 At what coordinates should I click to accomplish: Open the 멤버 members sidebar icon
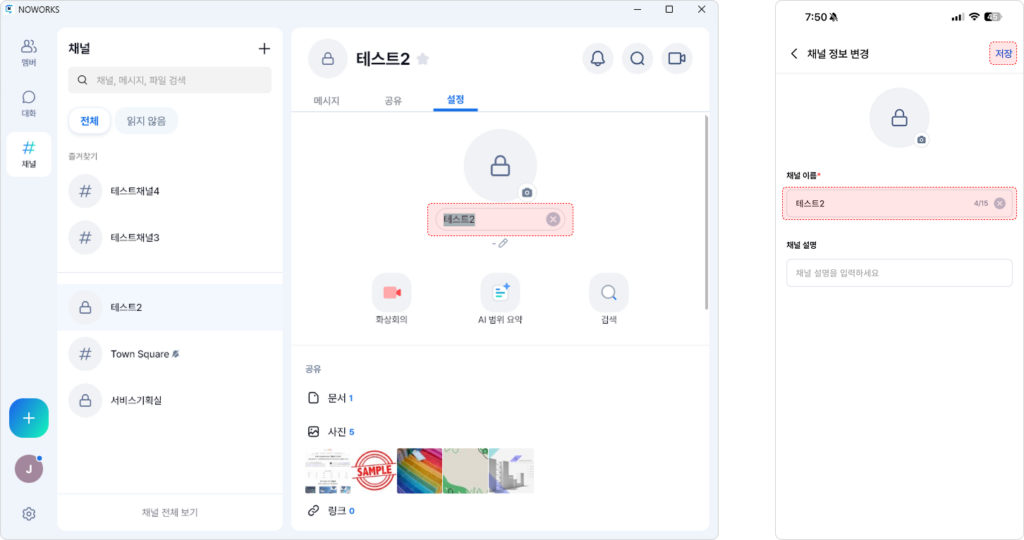(29, 53)
